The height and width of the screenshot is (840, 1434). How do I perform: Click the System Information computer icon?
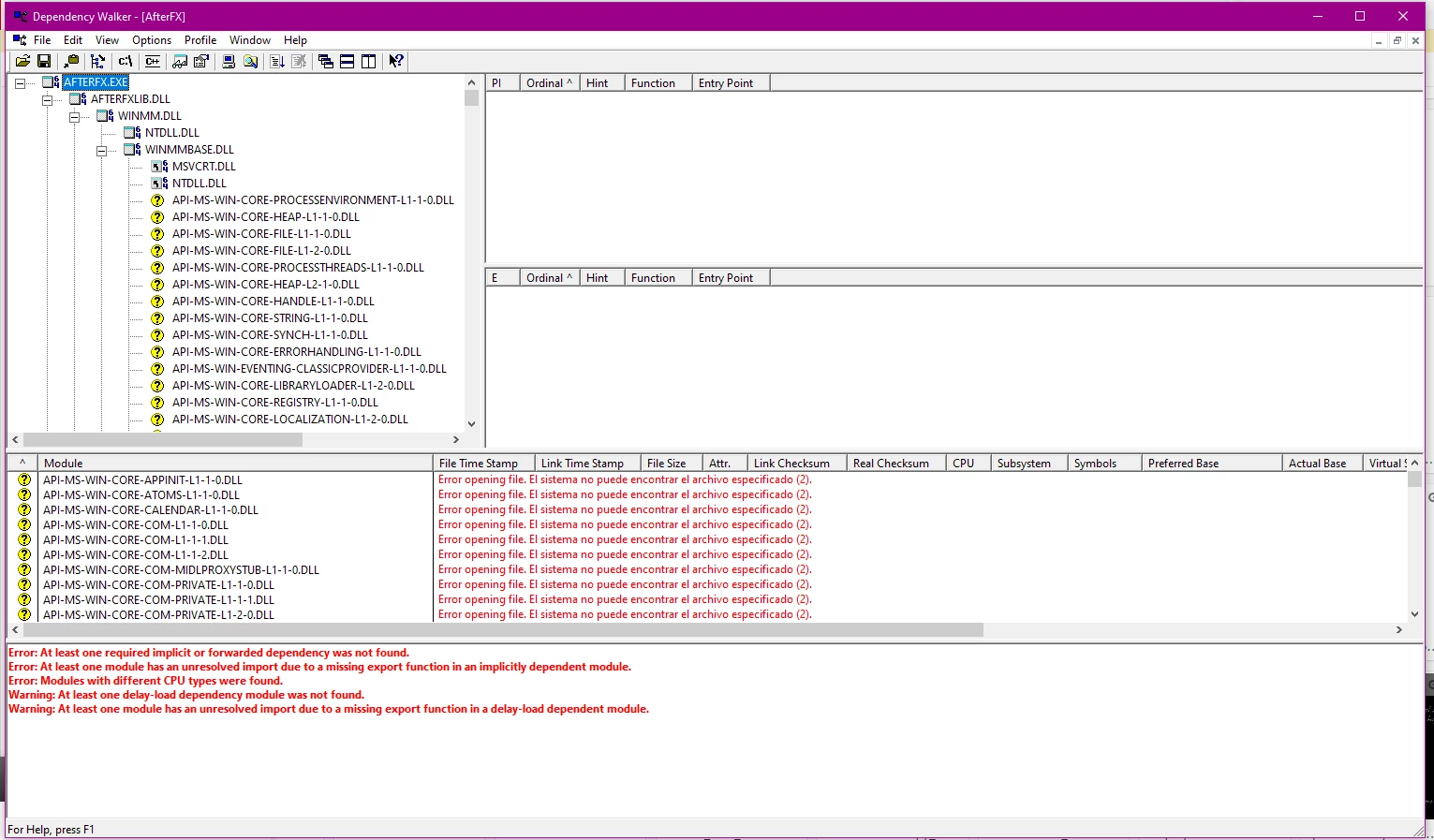tap(229, 61)
